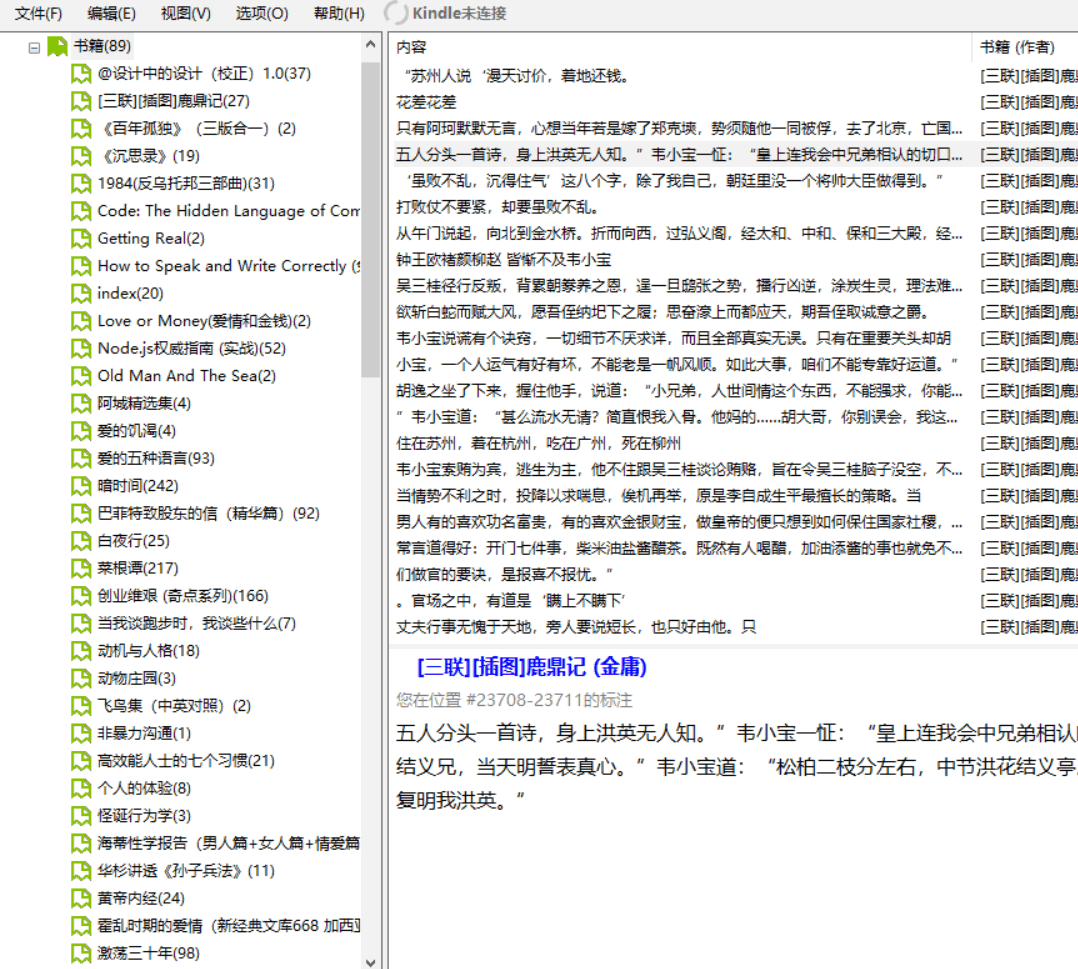This screenshot has height=969, width=1078.
Task: Click the icon beside Getting Real(2)
Action: click(x=81, y=239)
